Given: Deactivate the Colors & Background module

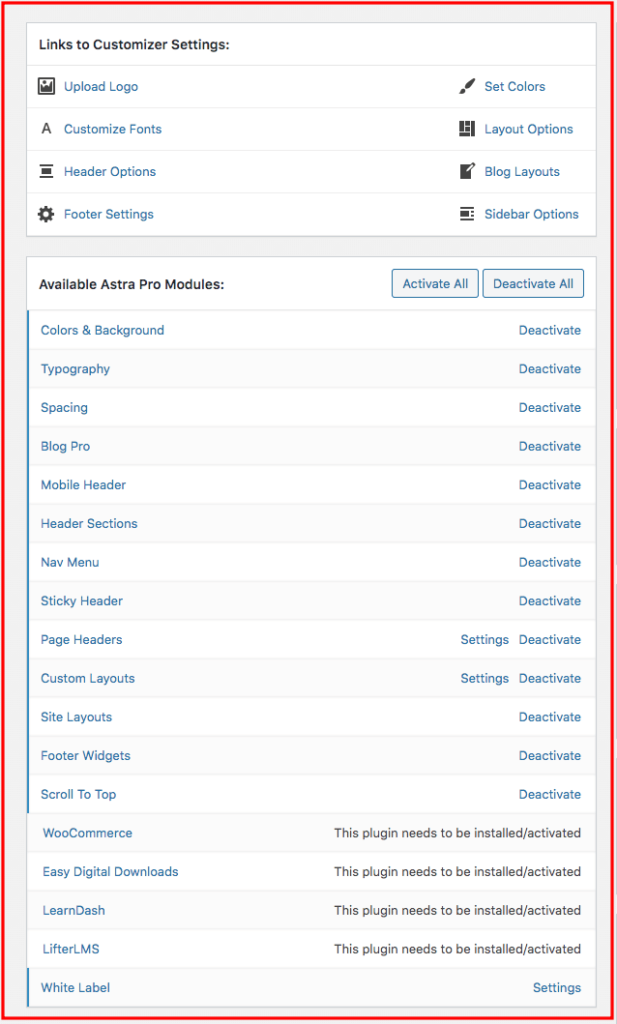Looking at the screenshot, I should click(550, 330).
